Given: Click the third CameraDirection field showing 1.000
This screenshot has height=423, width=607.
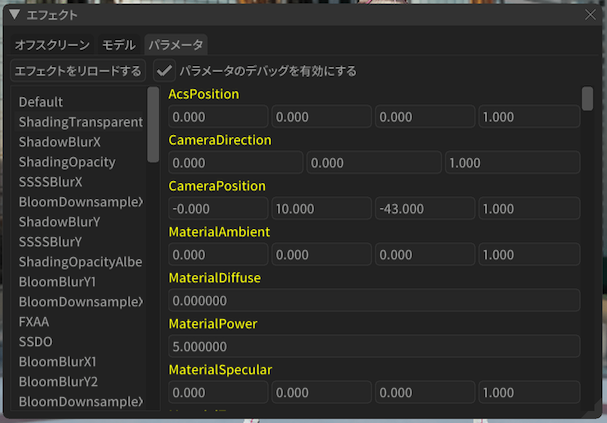Looking at the screenshot, I should pos(512,163).
